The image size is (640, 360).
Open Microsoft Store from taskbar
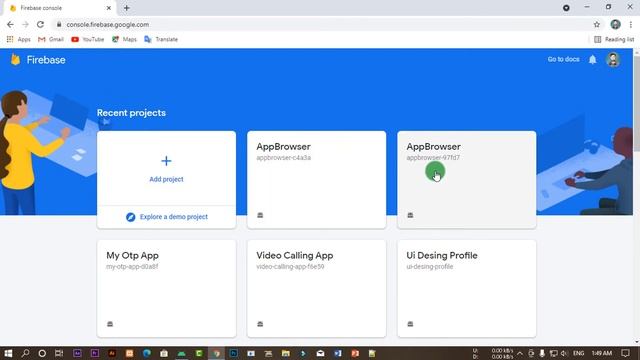(x=164, y=353)
